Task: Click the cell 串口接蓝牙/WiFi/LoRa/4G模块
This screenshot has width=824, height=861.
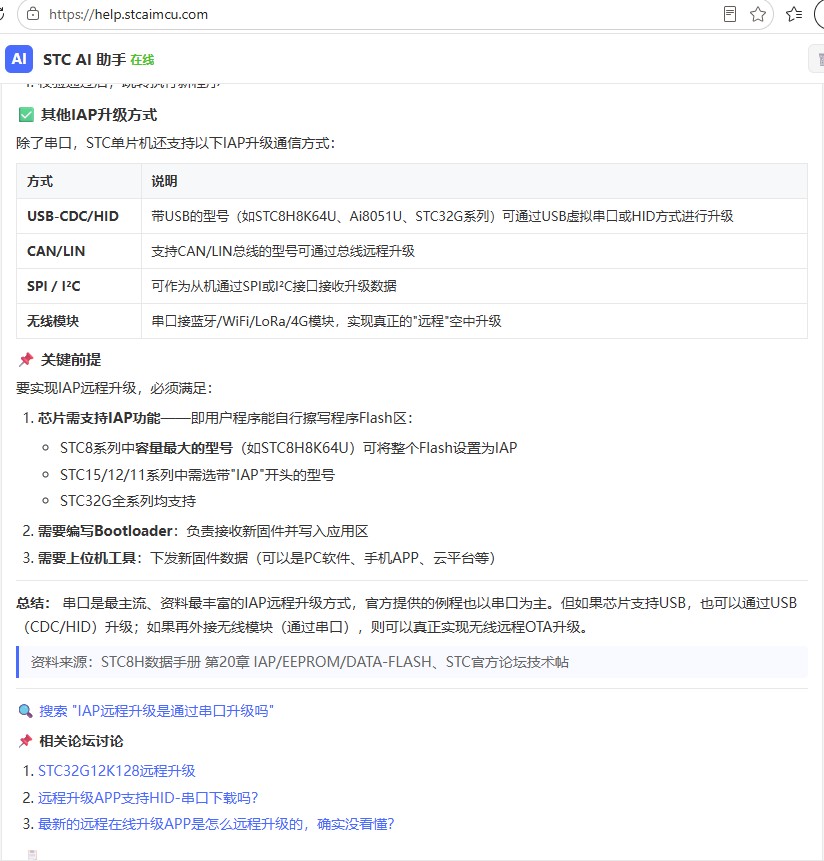Action: point(474,321)
